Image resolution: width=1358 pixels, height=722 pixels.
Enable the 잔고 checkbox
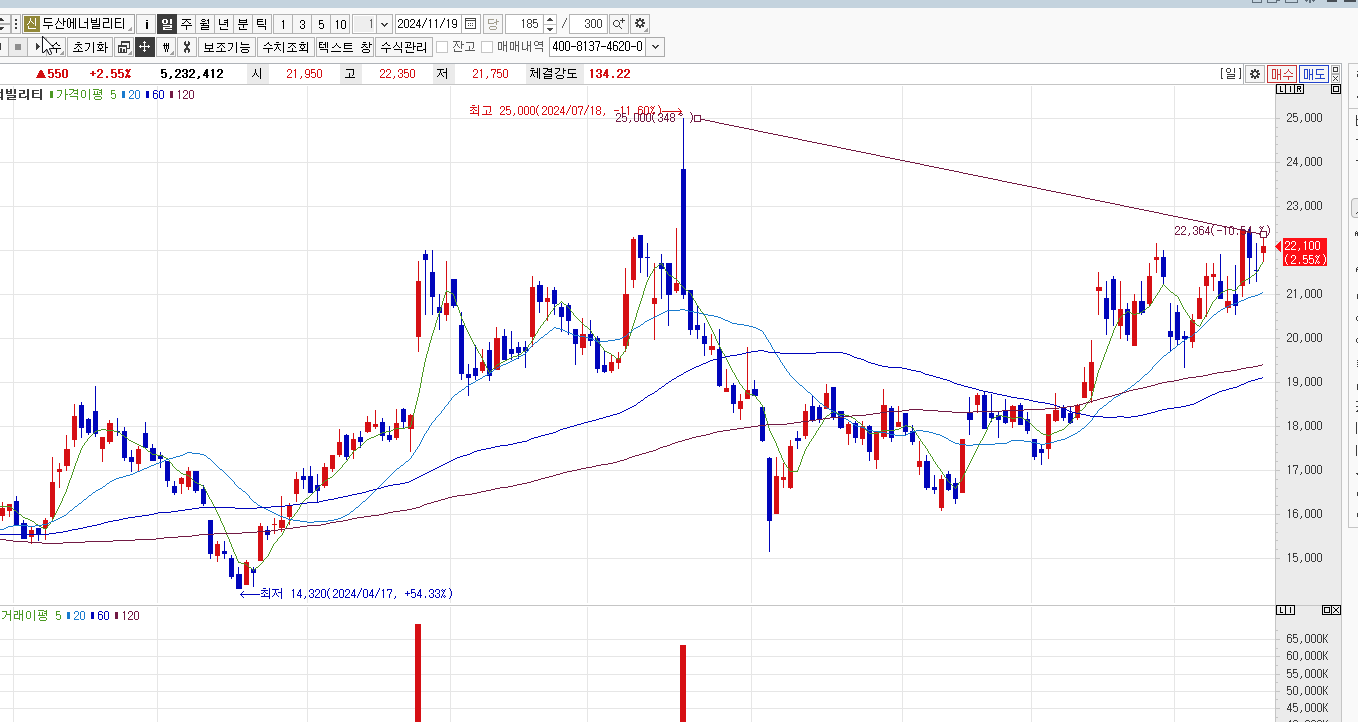point(441,47)
